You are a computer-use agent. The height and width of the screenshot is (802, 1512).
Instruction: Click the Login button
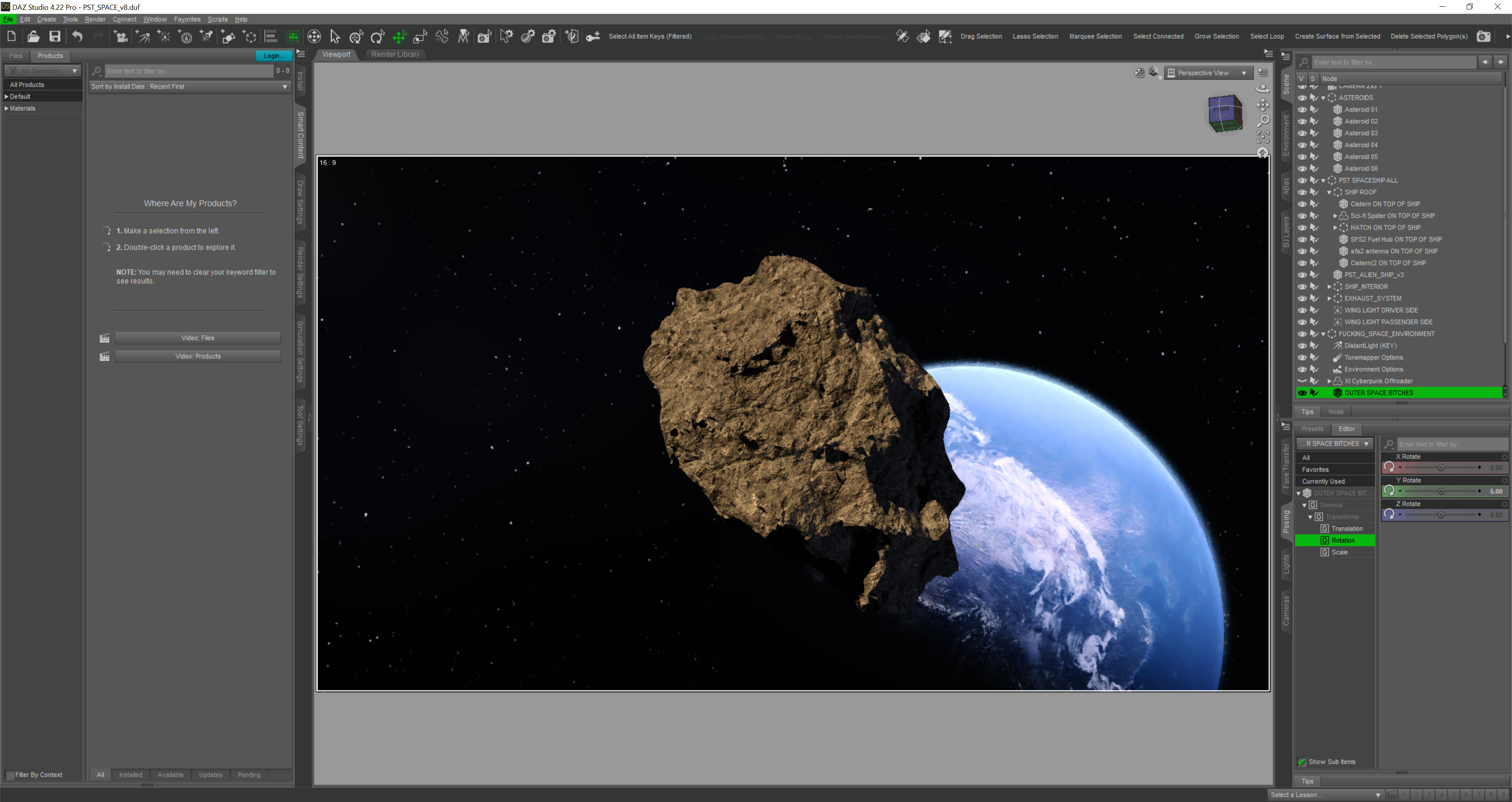(x=274, y=56)
